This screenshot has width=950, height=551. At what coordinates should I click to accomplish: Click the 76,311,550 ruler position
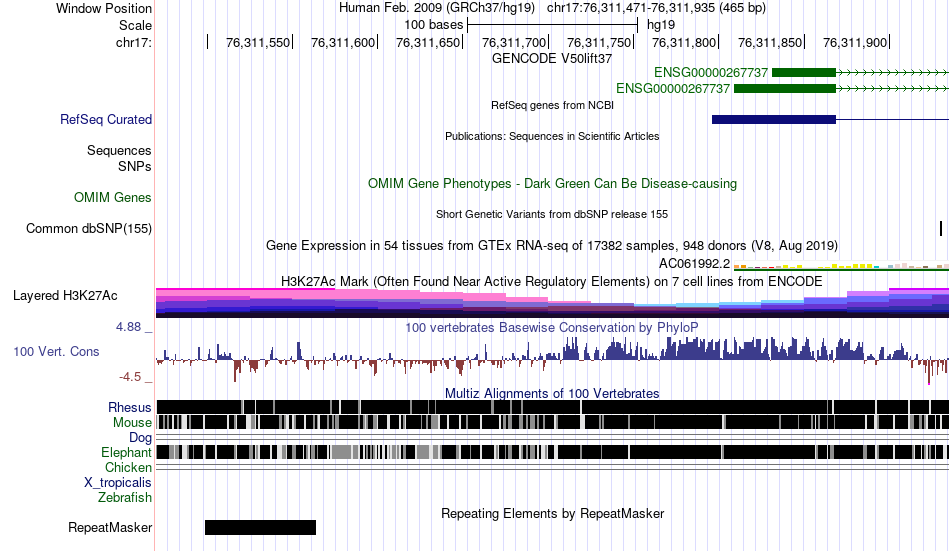click(x=258, y=42)
